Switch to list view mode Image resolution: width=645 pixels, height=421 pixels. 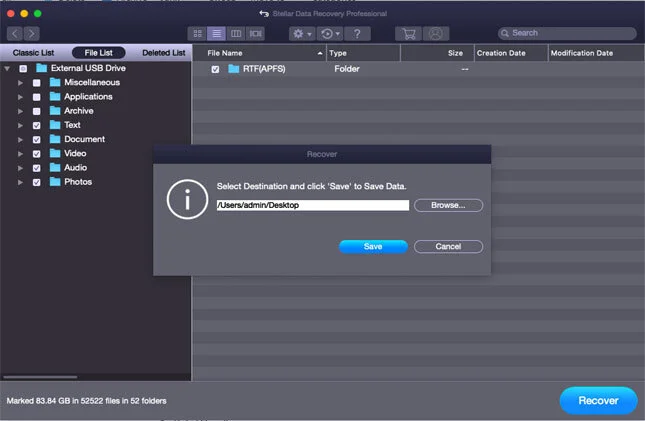[216, 33]
